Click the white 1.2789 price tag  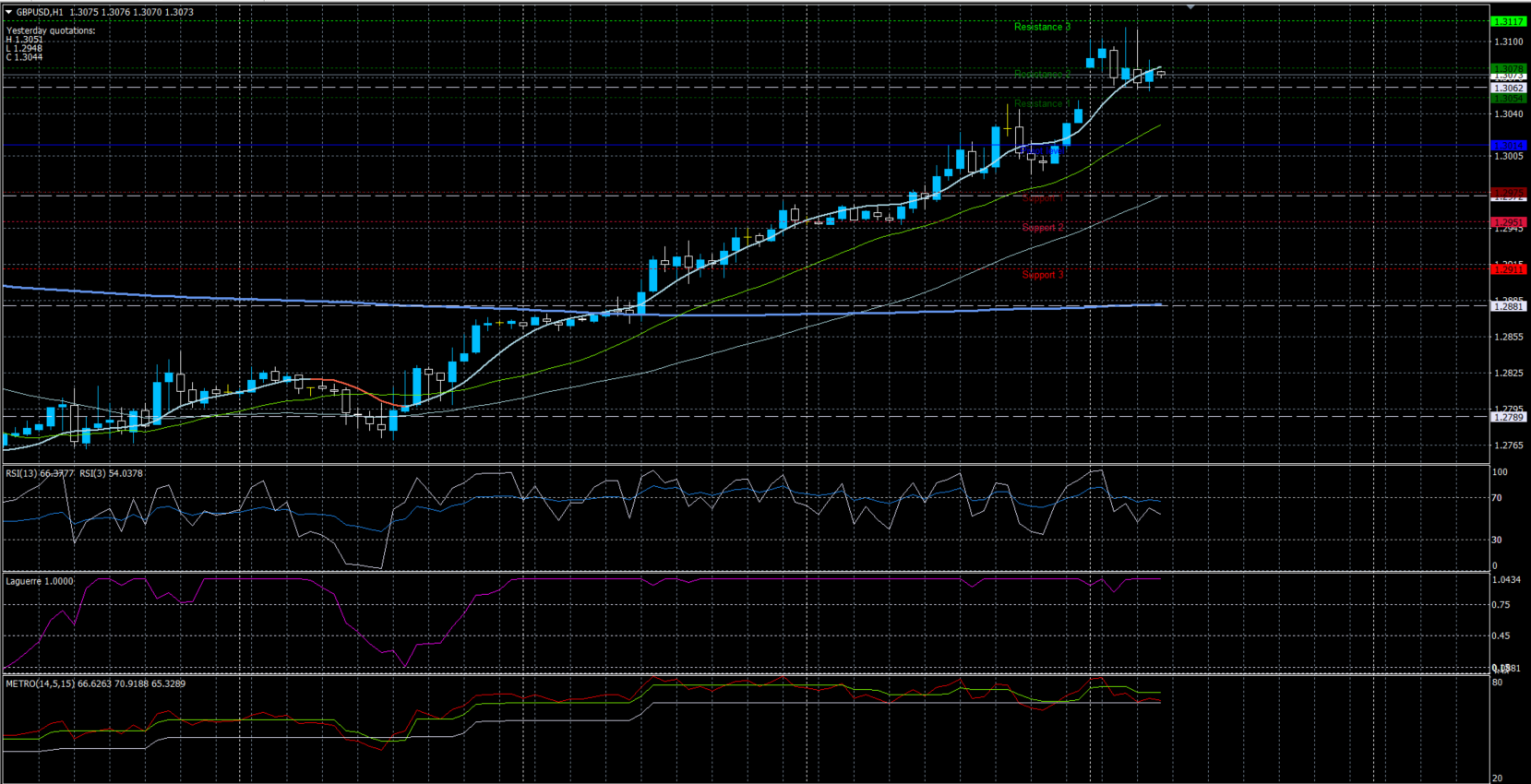1509,417
